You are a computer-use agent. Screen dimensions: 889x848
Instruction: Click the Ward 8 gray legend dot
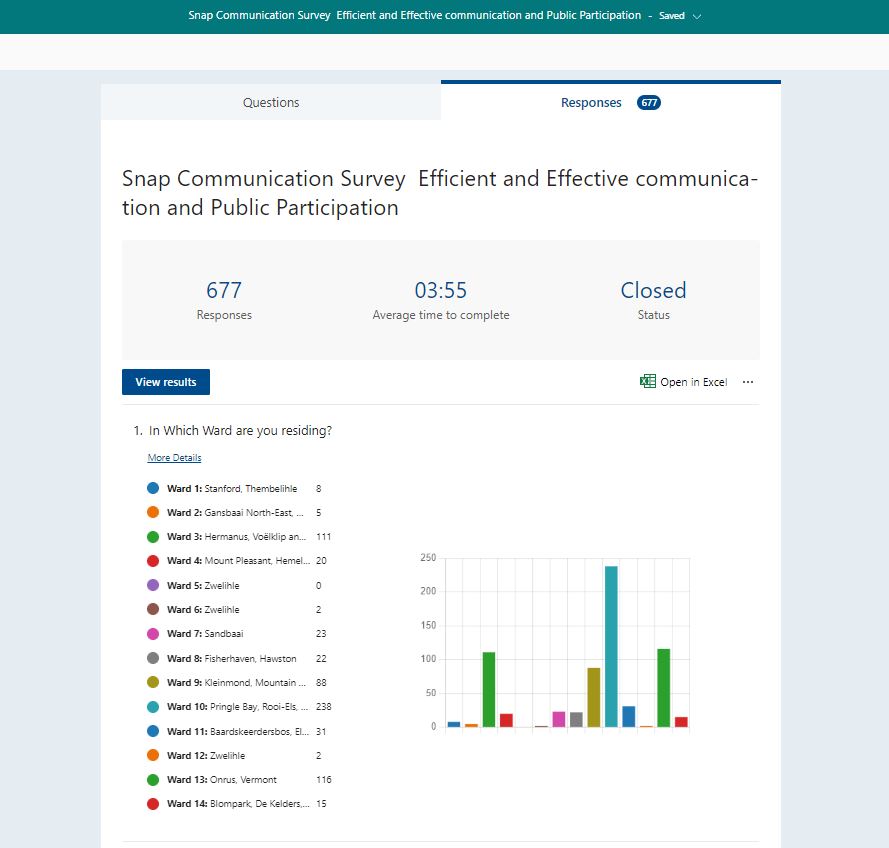[153, 658]
